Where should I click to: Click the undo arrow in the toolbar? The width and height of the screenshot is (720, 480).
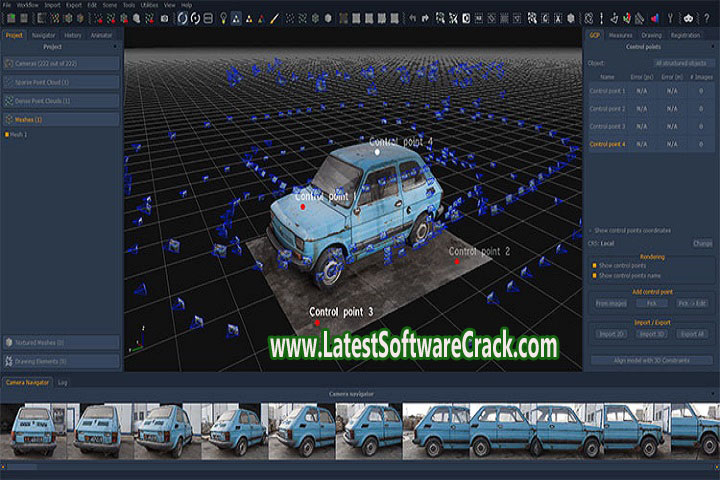point(411,18)
